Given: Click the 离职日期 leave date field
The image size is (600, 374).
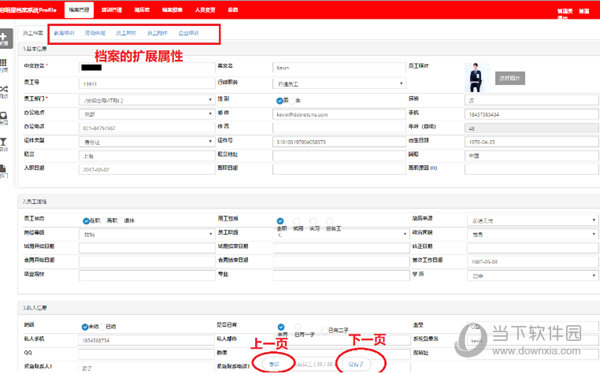Looking at the screenshot, I should [x=339, y=169].
